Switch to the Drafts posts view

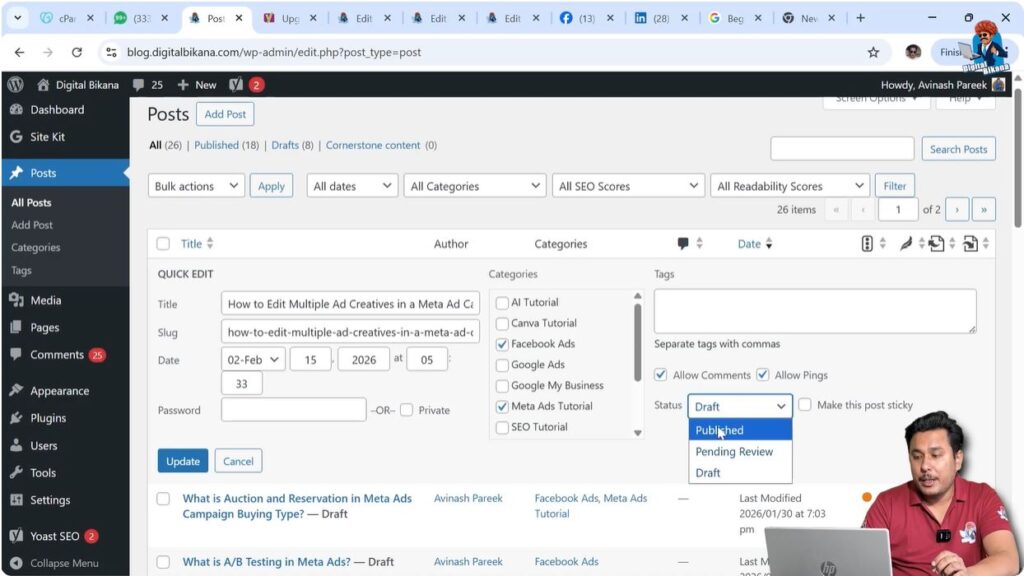[286, 145]
